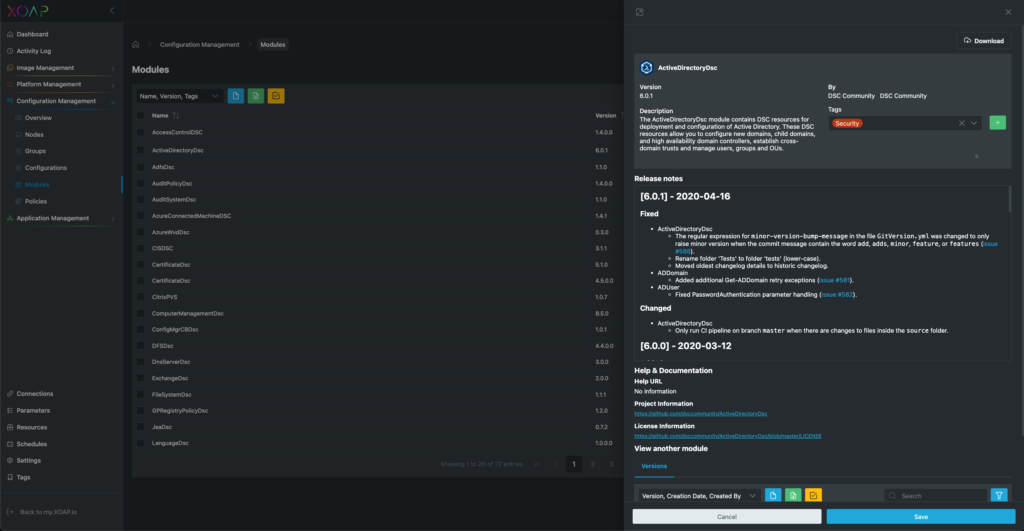Open Configurations in the sidebar
This screenshot has width=1024, height=531.
pyautogui.click(x=46, y=168)
